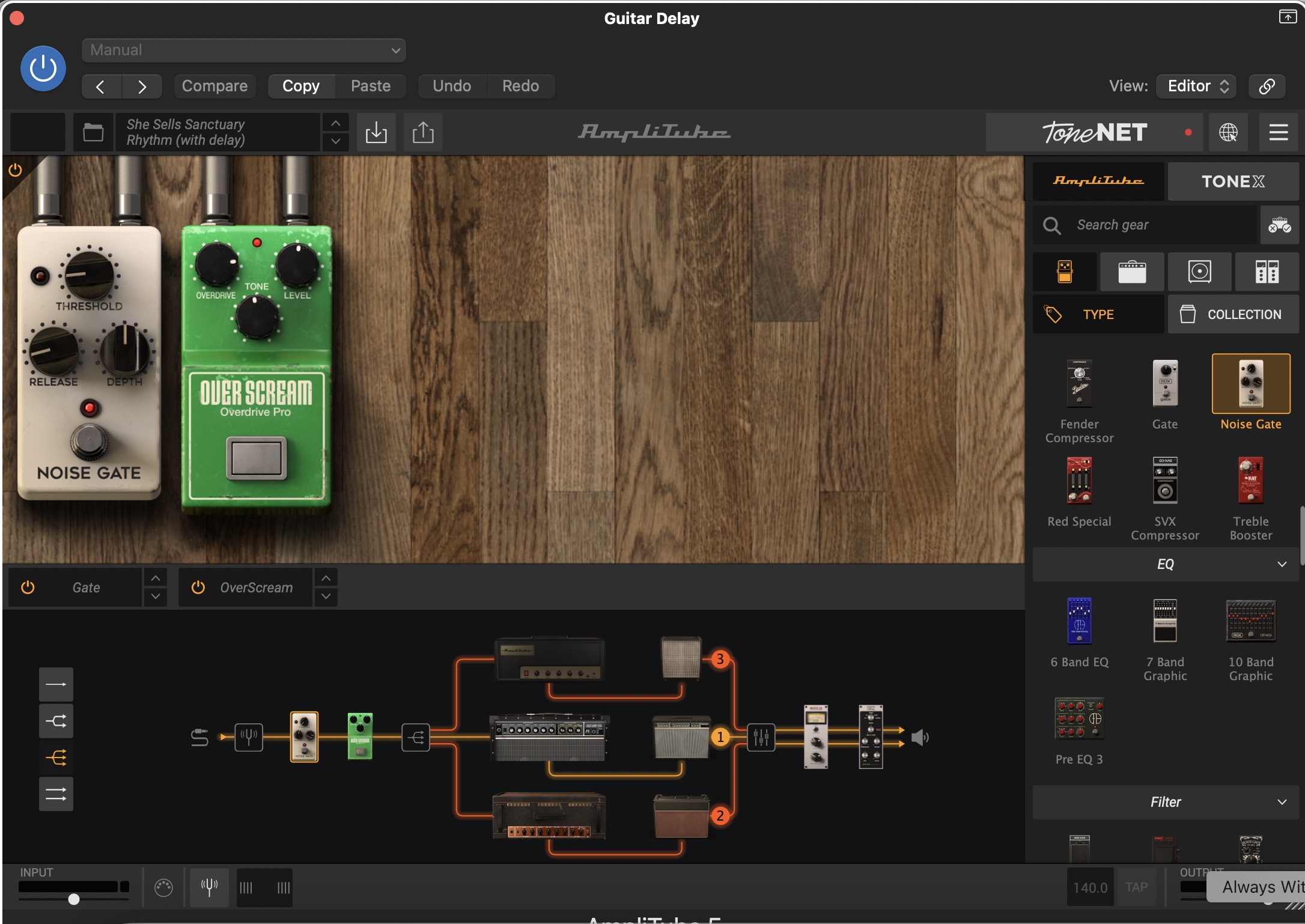Click the Undo button
This screenshot has height=924, width=1305.
pyautogui.click(x=452, y=87)
